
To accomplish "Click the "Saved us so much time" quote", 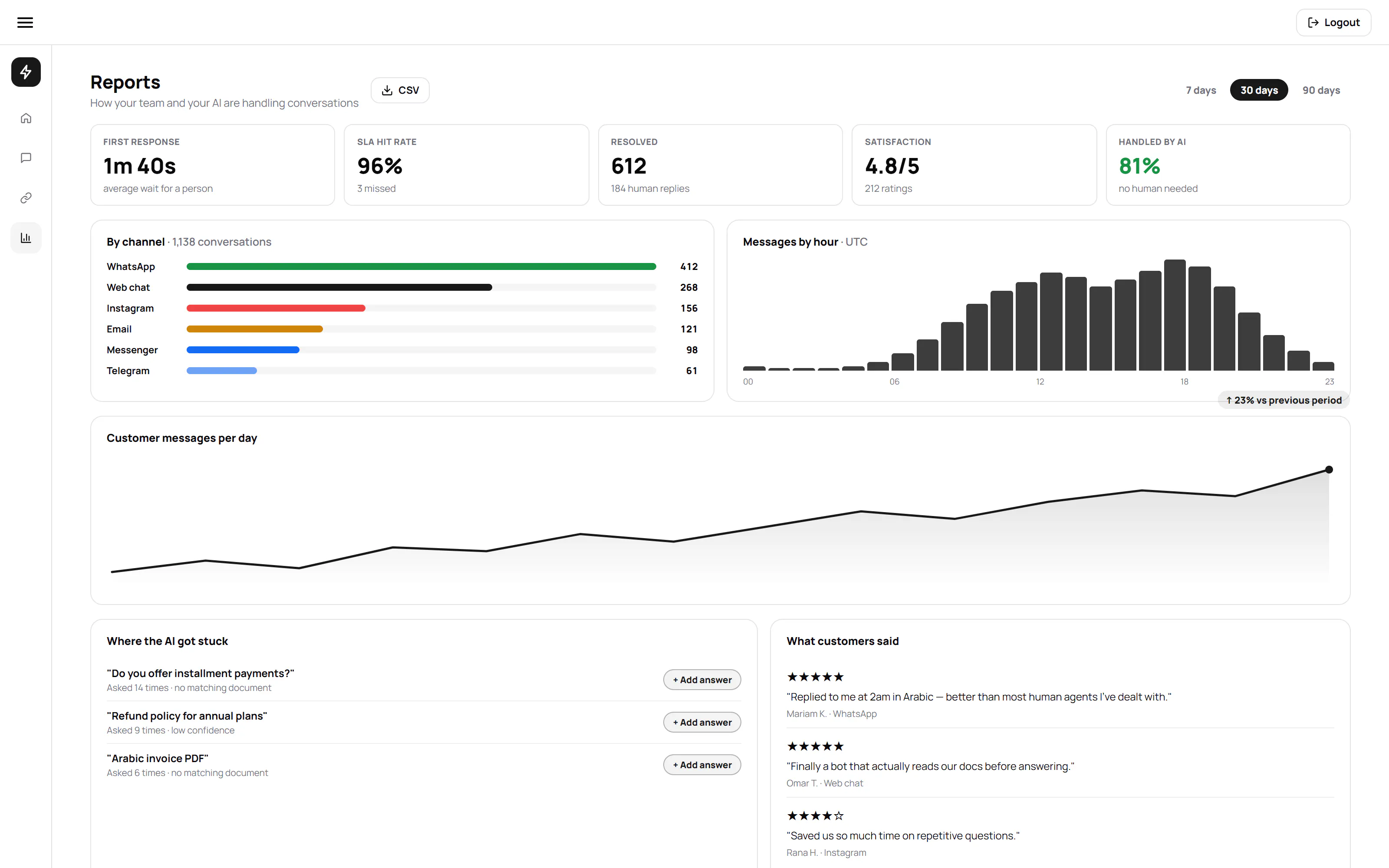I will pos(903,836).
